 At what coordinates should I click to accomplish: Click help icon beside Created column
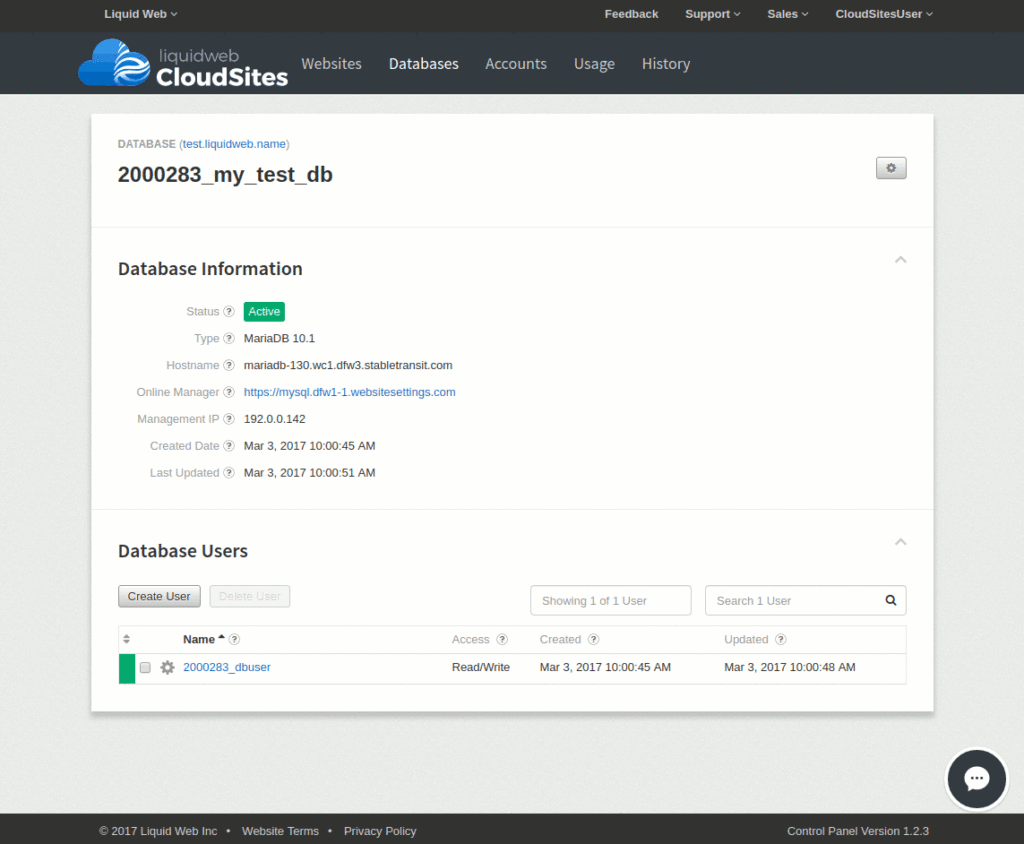pos(594,640)
